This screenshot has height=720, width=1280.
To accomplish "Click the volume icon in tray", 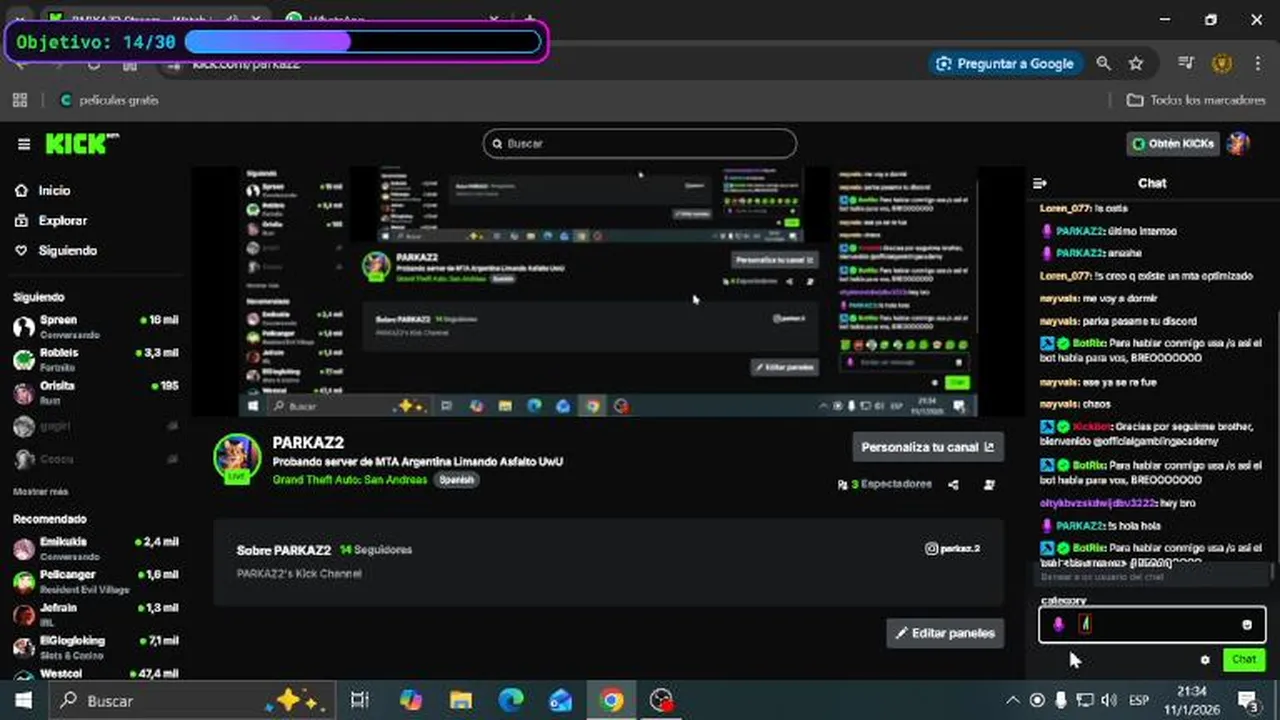I will point(1108,701).
